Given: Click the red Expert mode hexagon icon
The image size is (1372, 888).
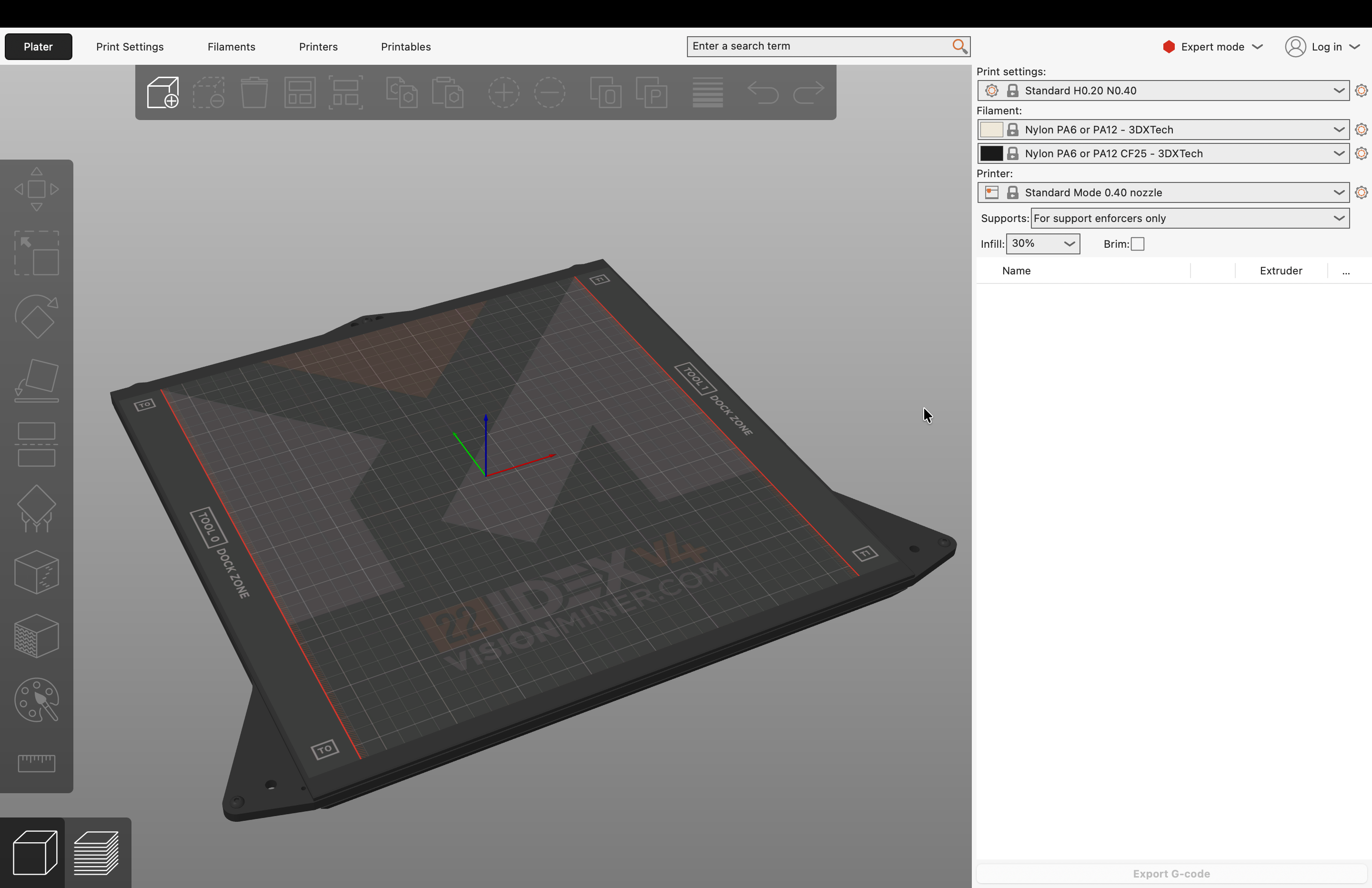Looking at the screenshot, I should point(1169,47).
